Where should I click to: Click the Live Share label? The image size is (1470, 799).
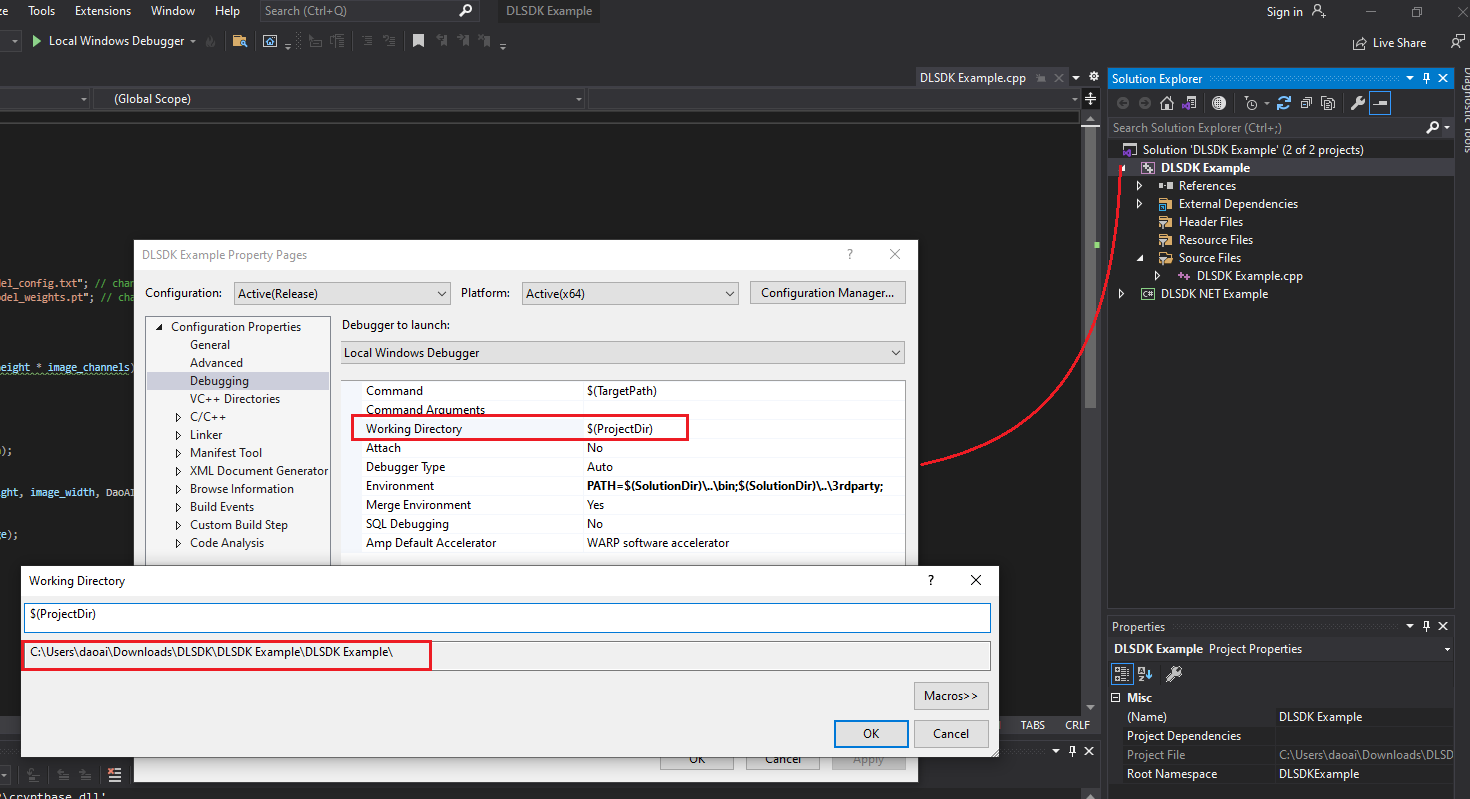(1399, 43)
